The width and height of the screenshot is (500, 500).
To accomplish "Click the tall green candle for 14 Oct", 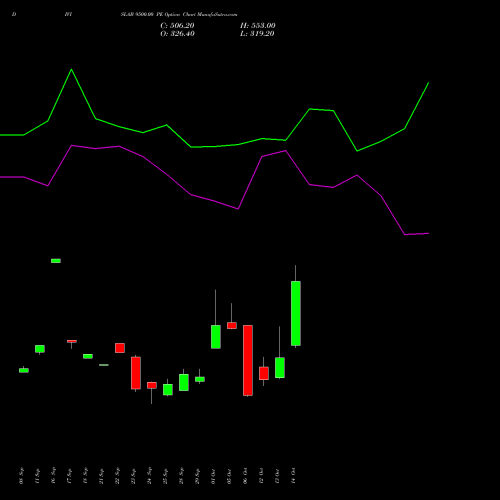I will click(x=296, y=313).
